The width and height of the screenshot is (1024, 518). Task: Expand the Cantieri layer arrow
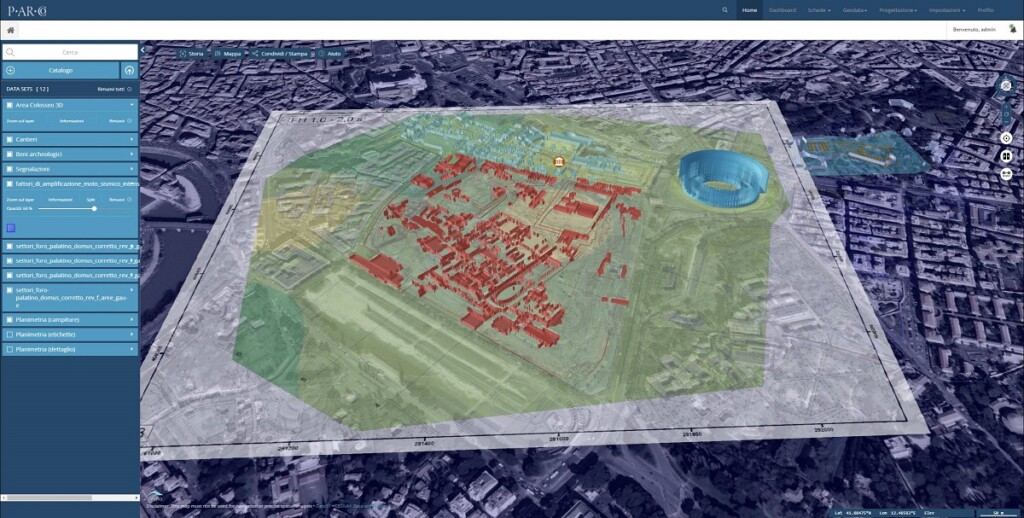[x=132, y=140]
